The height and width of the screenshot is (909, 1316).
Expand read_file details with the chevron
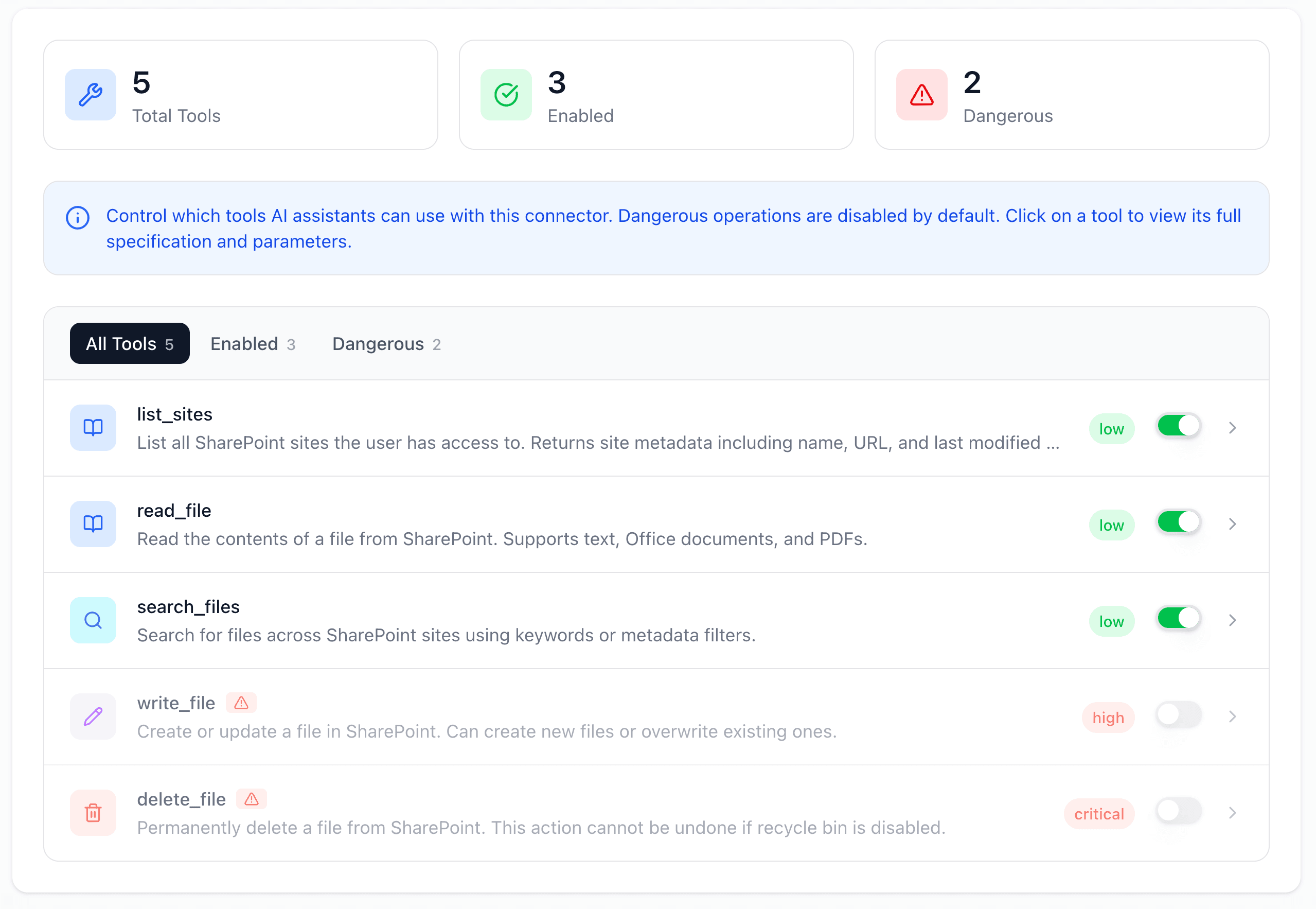click(1232, 524)
